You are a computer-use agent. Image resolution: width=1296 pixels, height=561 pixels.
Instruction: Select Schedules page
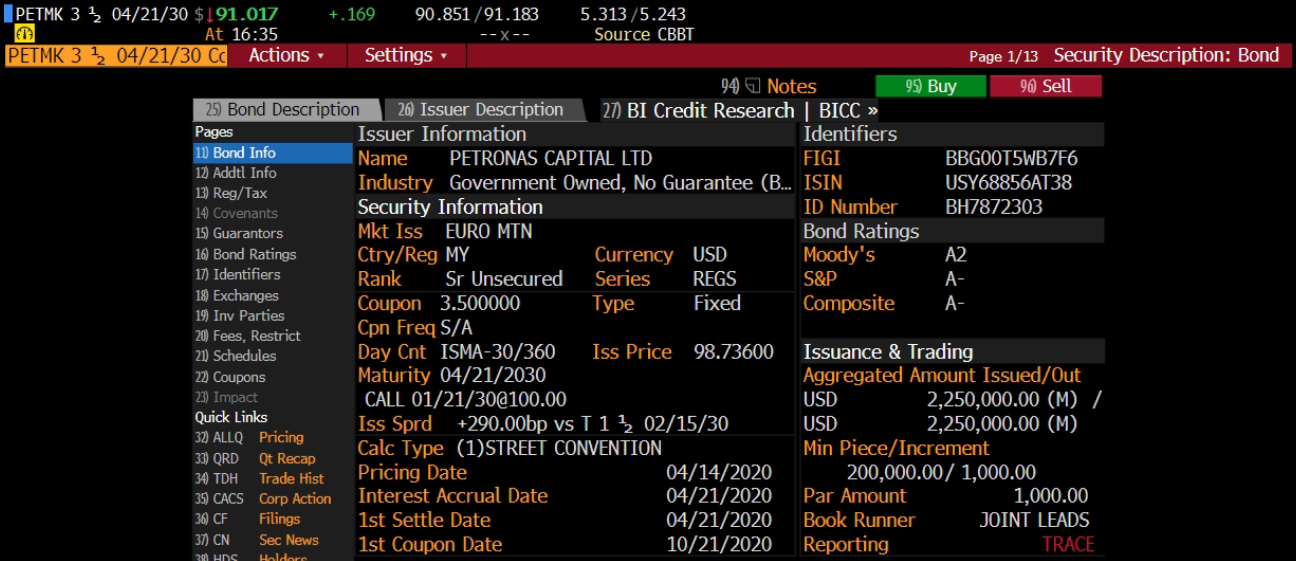tap(235, 356)
